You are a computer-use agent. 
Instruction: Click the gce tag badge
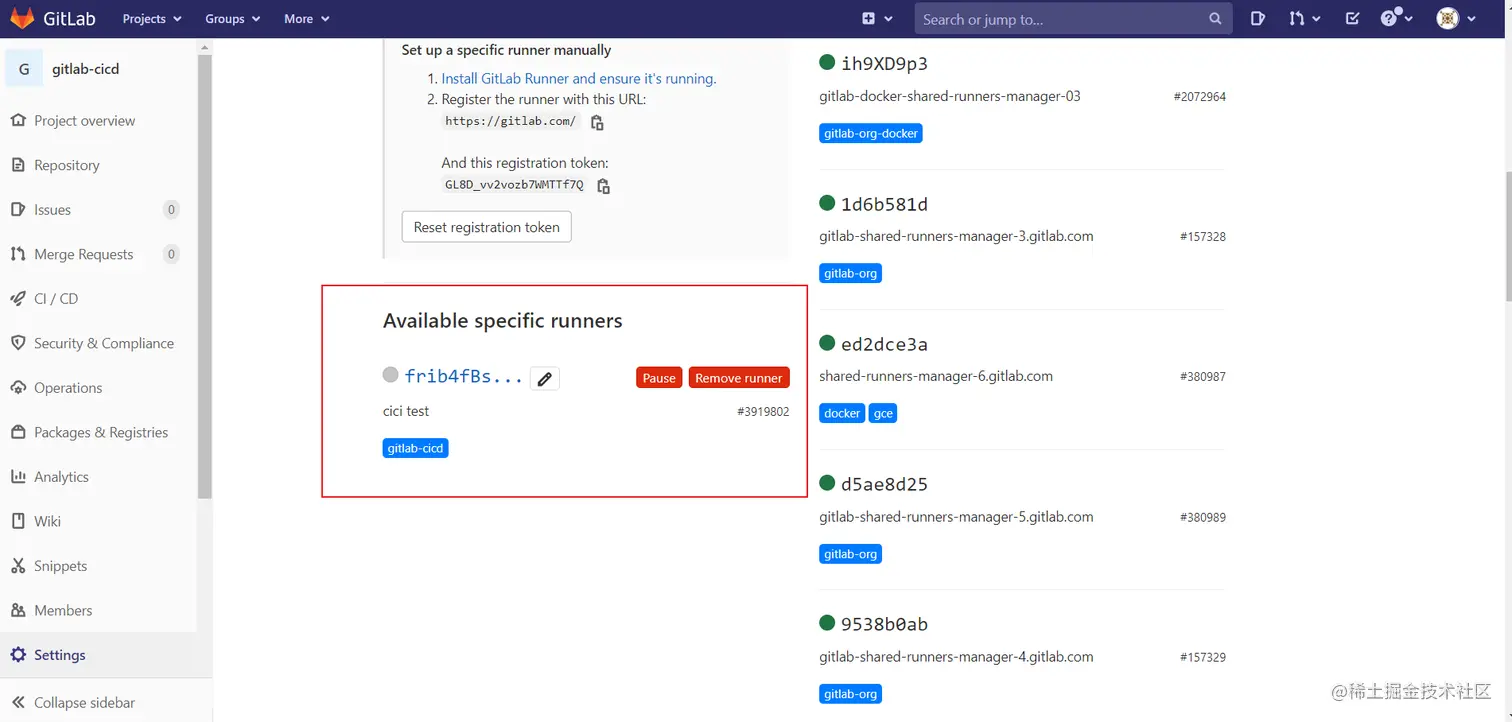click(883, 413)
